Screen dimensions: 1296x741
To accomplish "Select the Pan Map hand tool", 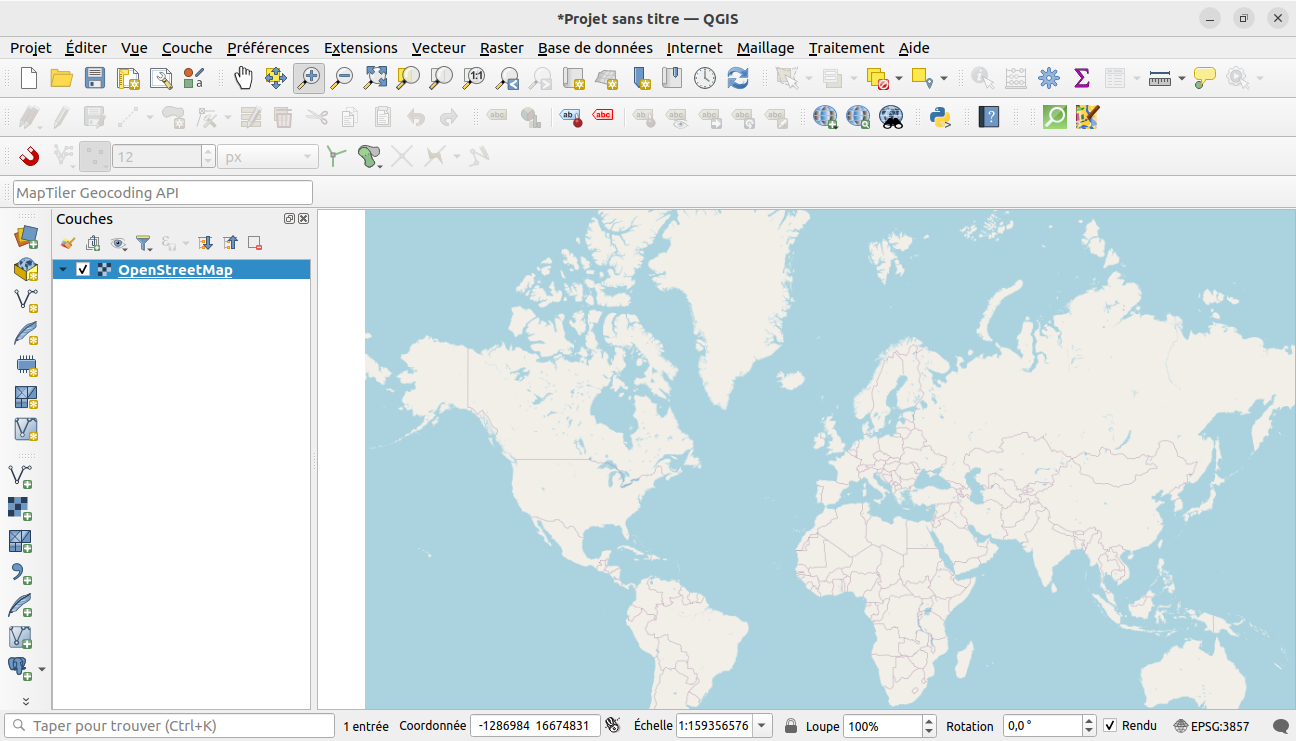I will pyautogui.click(x=243, y=78).
